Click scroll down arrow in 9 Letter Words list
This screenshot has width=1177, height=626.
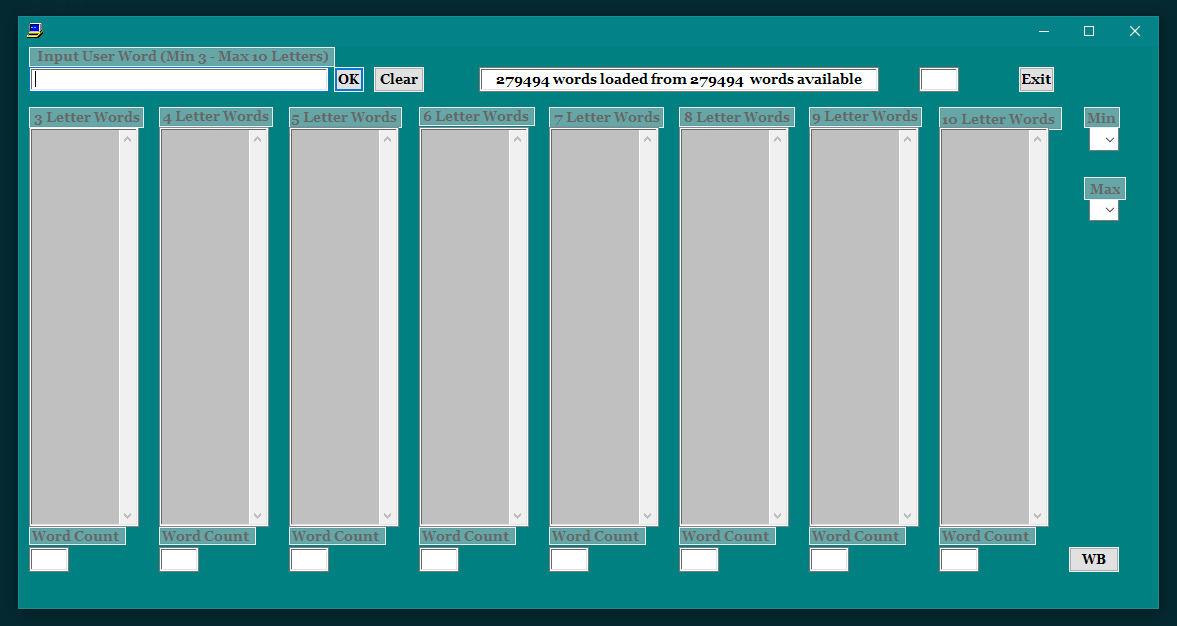pos(907,516)
